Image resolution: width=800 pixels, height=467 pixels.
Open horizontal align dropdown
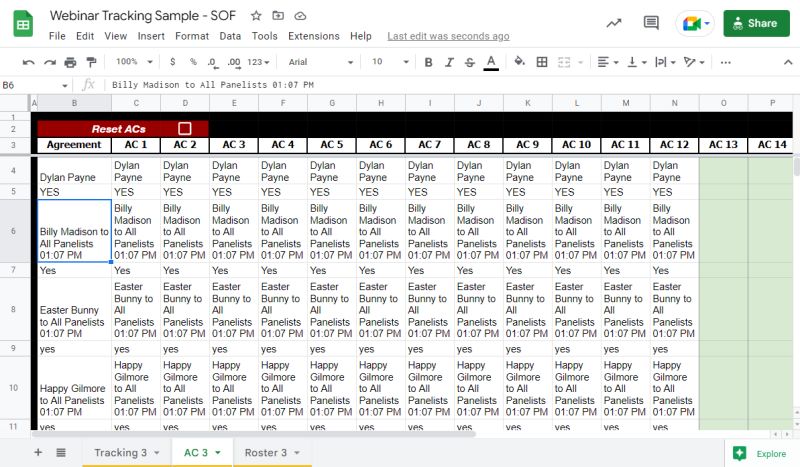(x=608, y=62)
